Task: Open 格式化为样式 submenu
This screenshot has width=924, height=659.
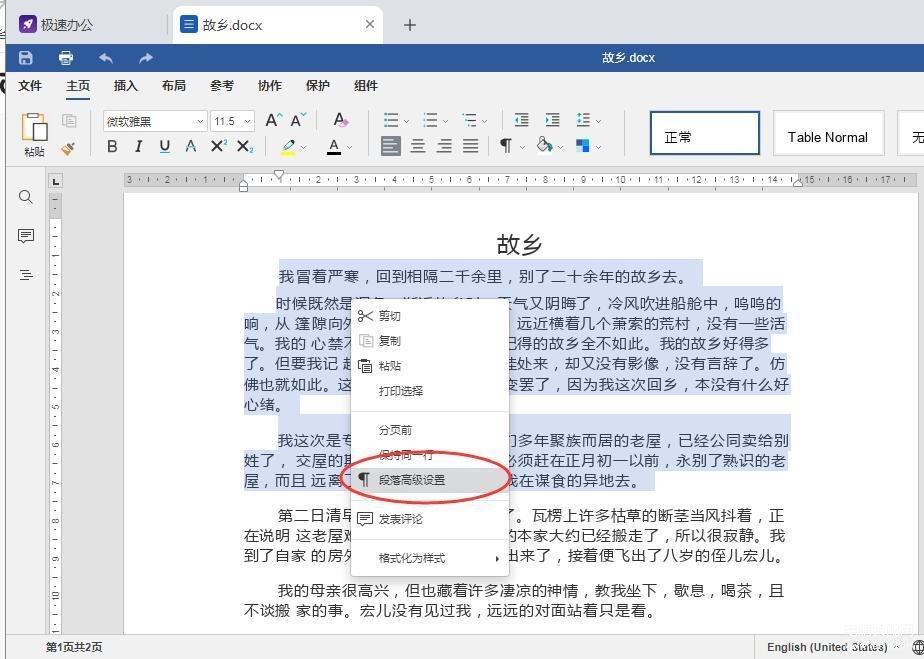Action: (x=430, y=558)
